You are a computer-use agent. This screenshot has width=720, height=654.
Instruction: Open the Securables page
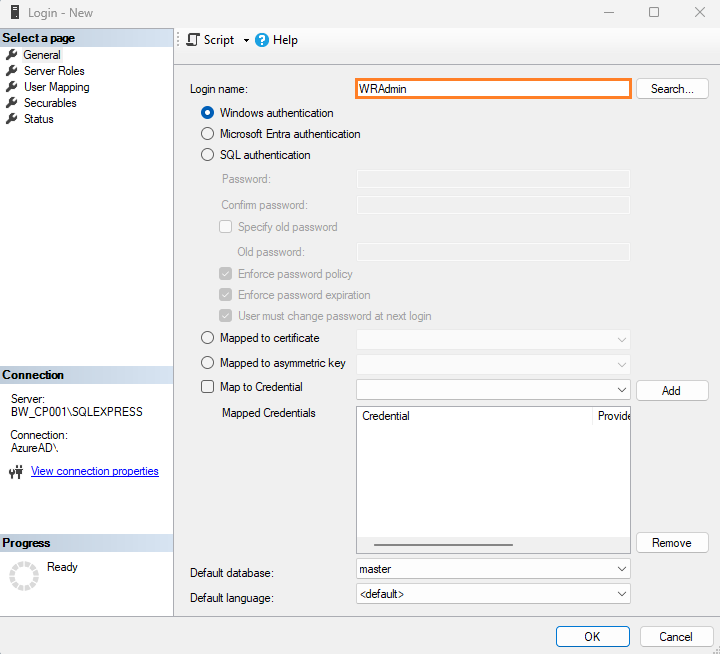pos(50,102)
